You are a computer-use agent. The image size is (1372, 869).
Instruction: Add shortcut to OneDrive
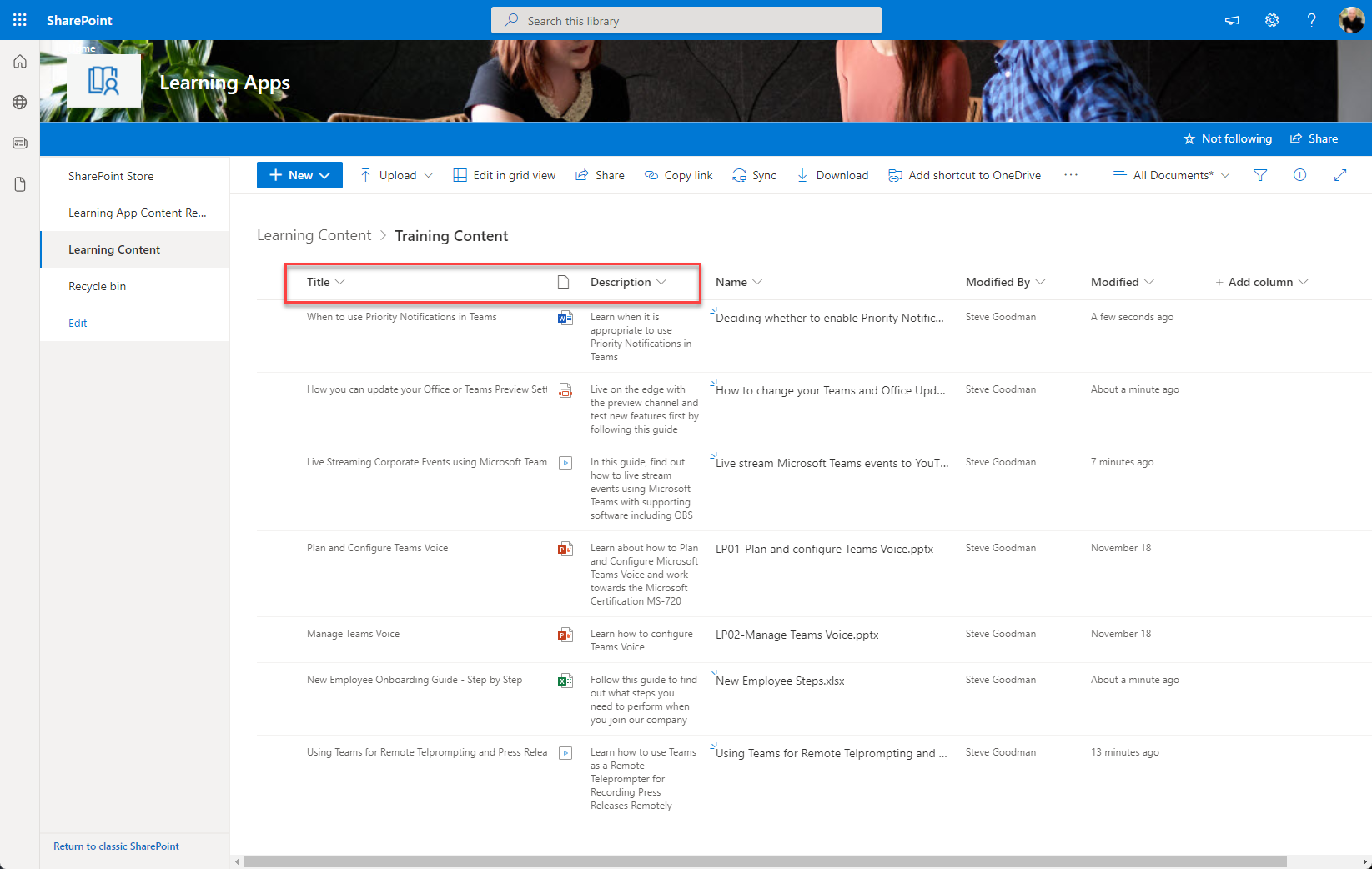965,175
